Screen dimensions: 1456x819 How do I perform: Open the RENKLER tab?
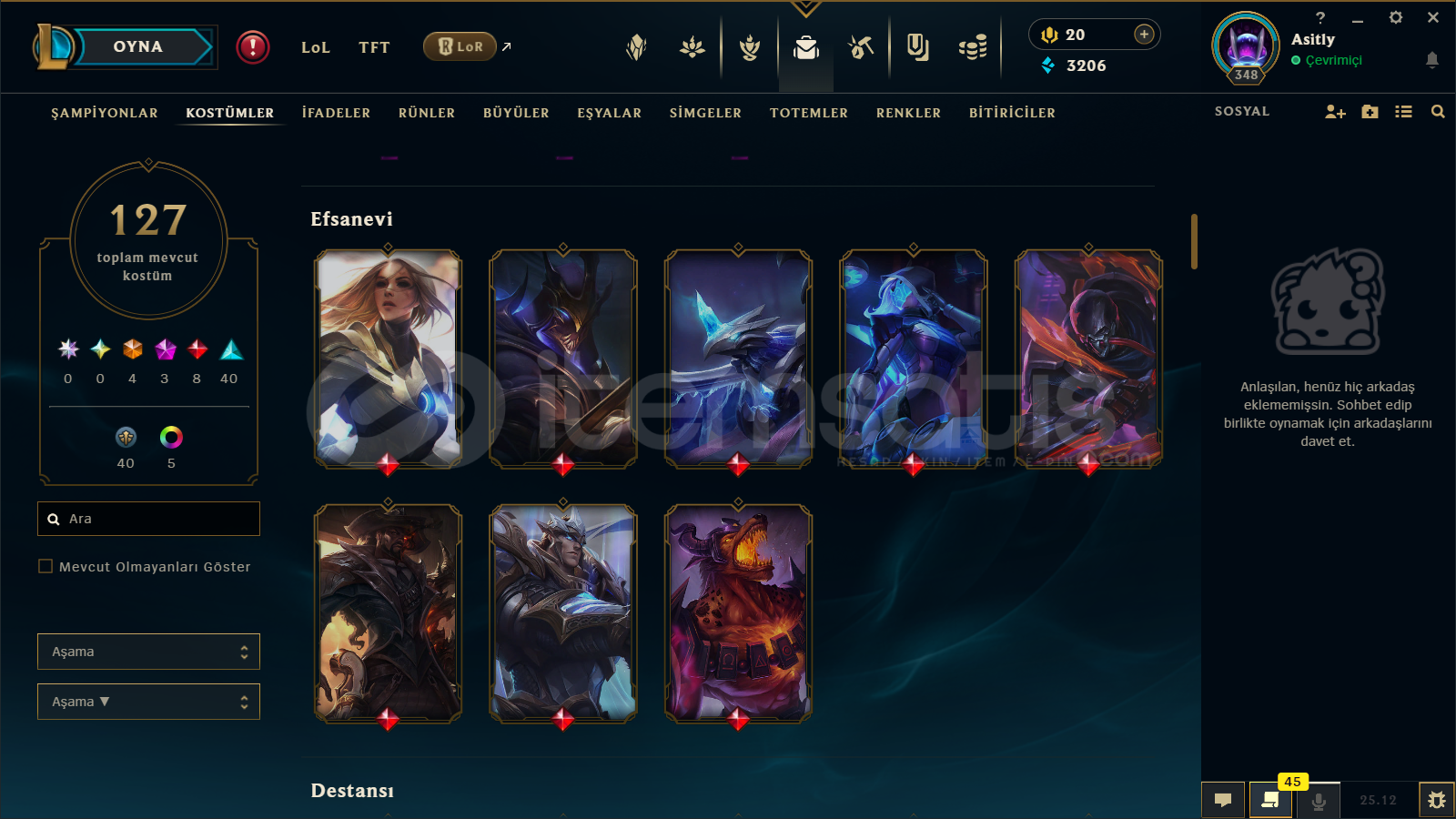tap(908, 113)
